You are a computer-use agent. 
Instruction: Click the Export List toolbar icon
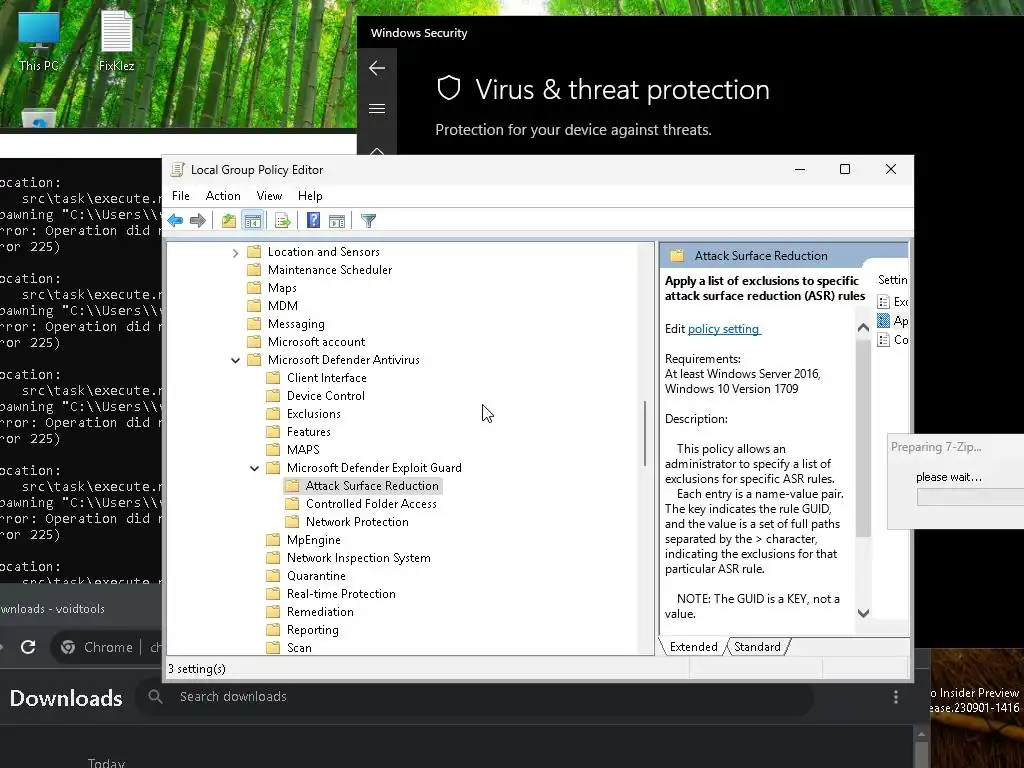[282, 221]
